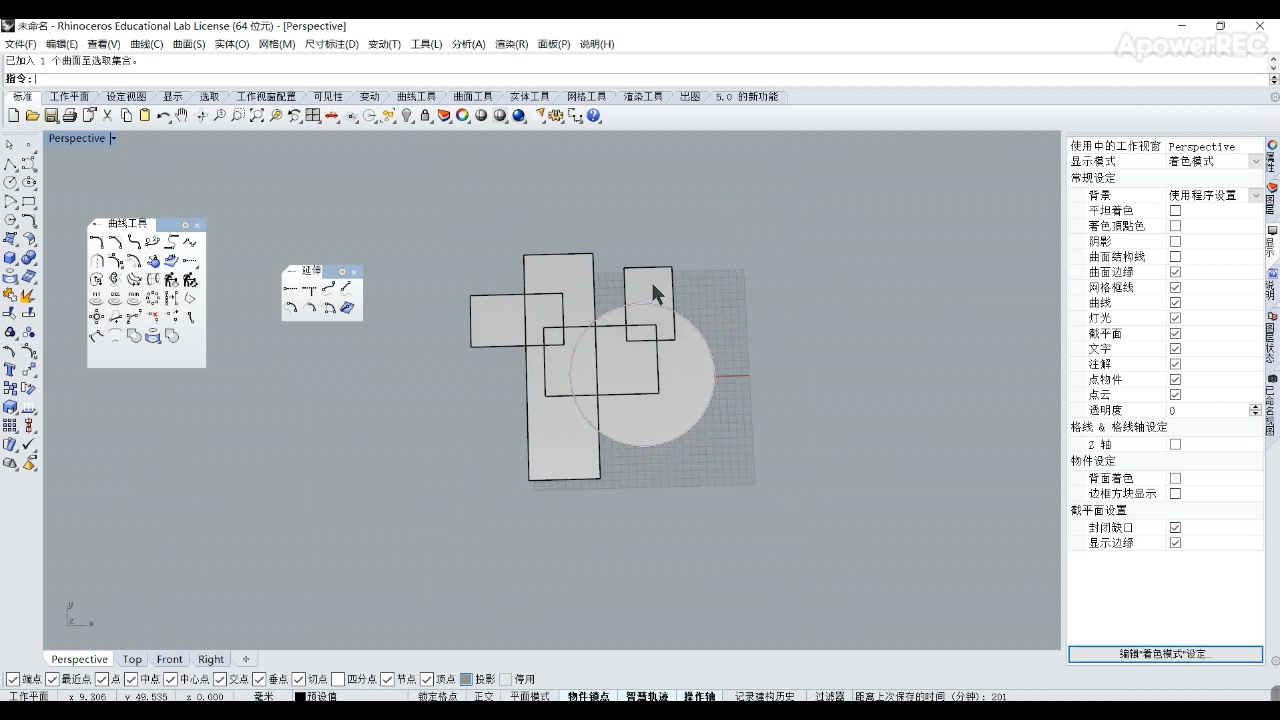Click the Explode tool in sidebar
The image size is (1280, 720).
pos(29,296)
